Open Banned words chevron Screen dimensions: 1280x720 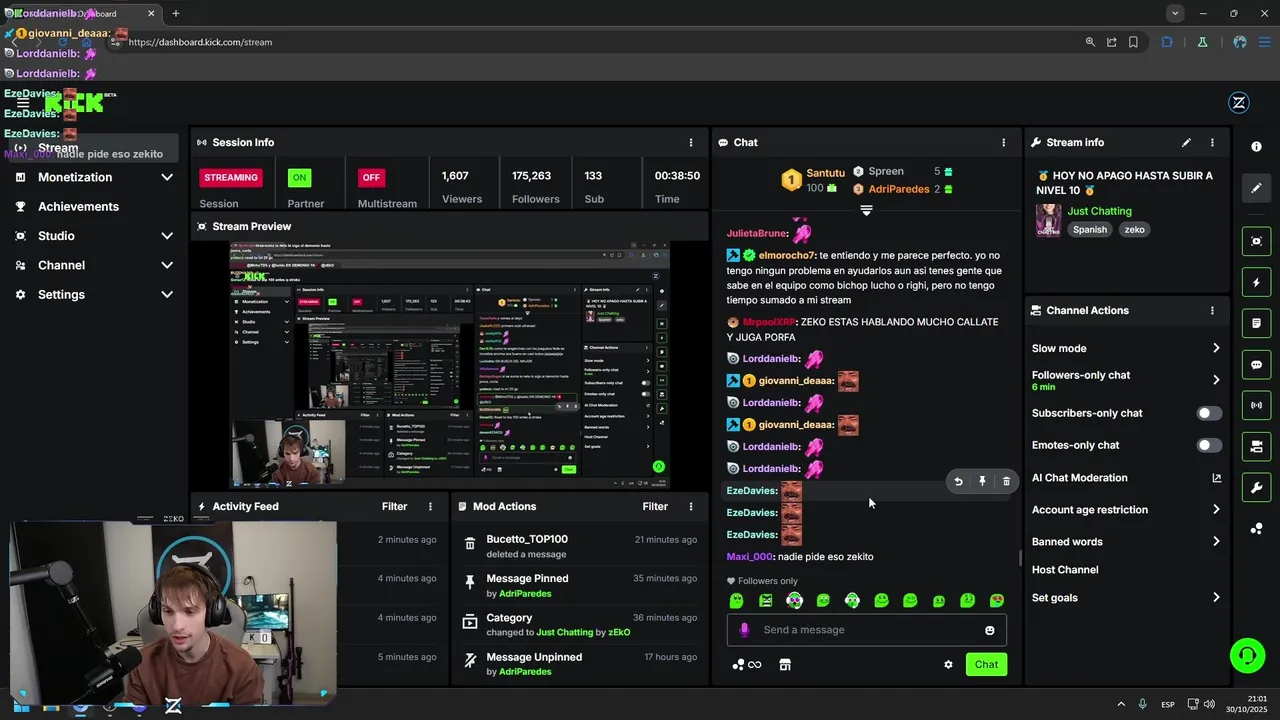(x=1216, y=542)
